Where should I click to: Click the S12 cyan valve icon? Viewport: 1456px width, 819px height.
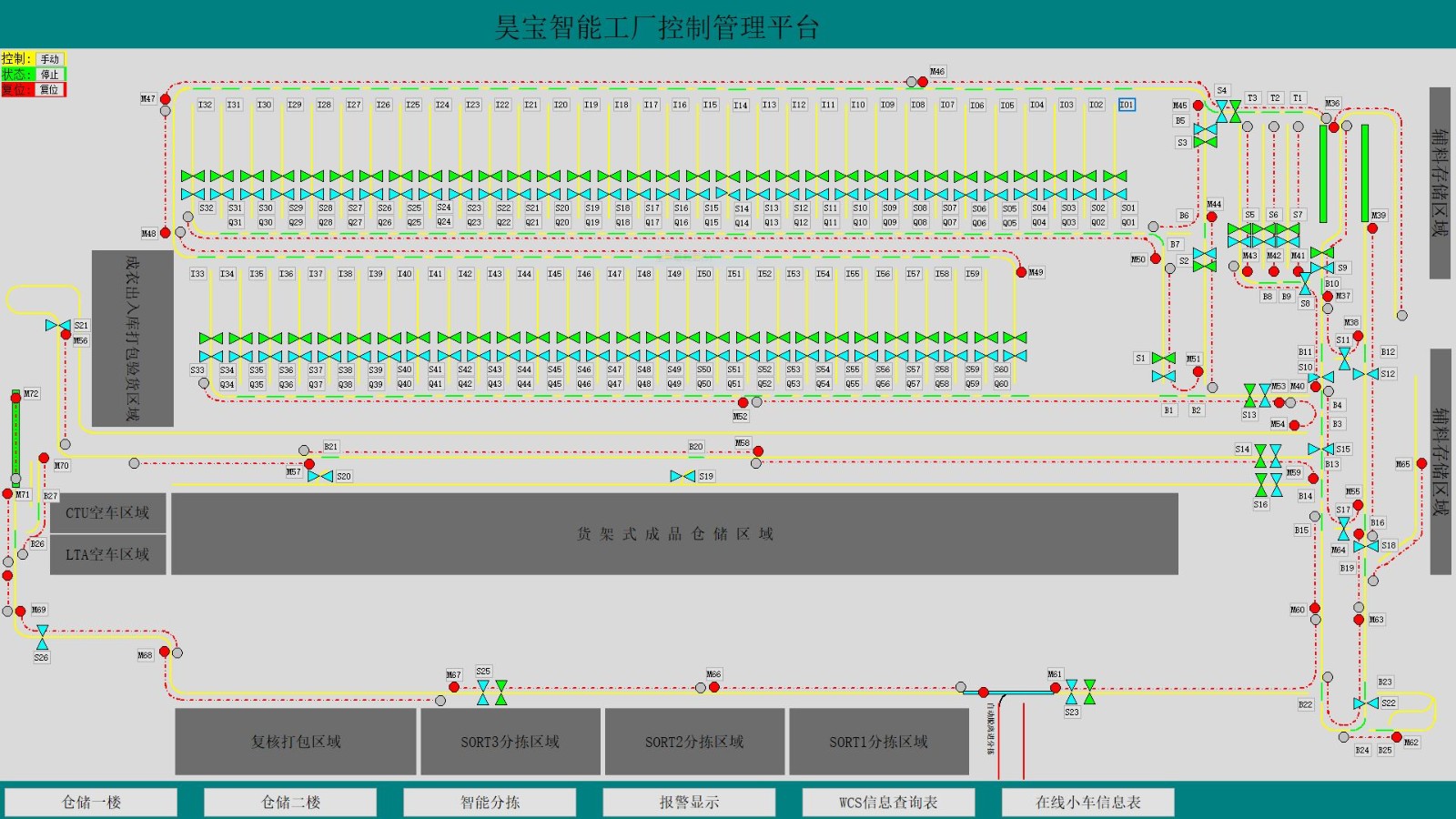[1365, 374]
